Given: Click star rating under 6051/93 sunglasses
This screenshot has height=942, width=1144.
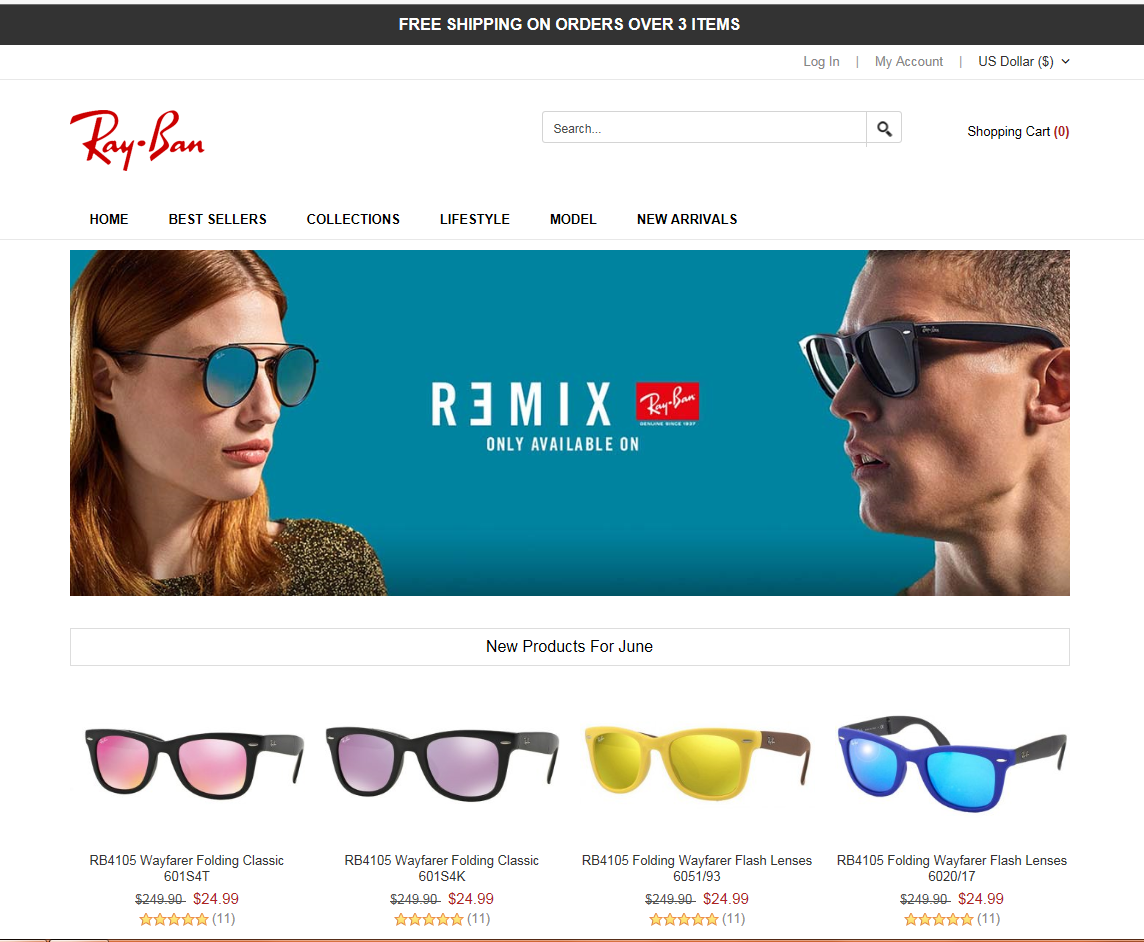Looking at the screenshot, I should [x=684, y=919].
